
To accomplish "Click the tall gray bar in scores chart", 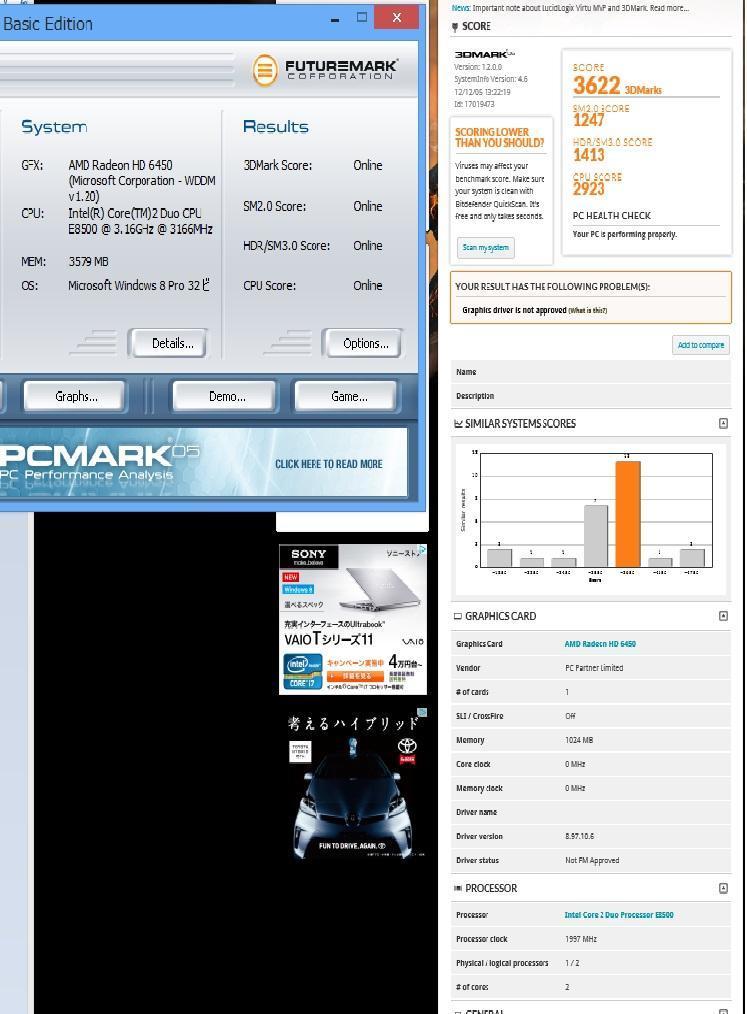I will coord(596,535).
